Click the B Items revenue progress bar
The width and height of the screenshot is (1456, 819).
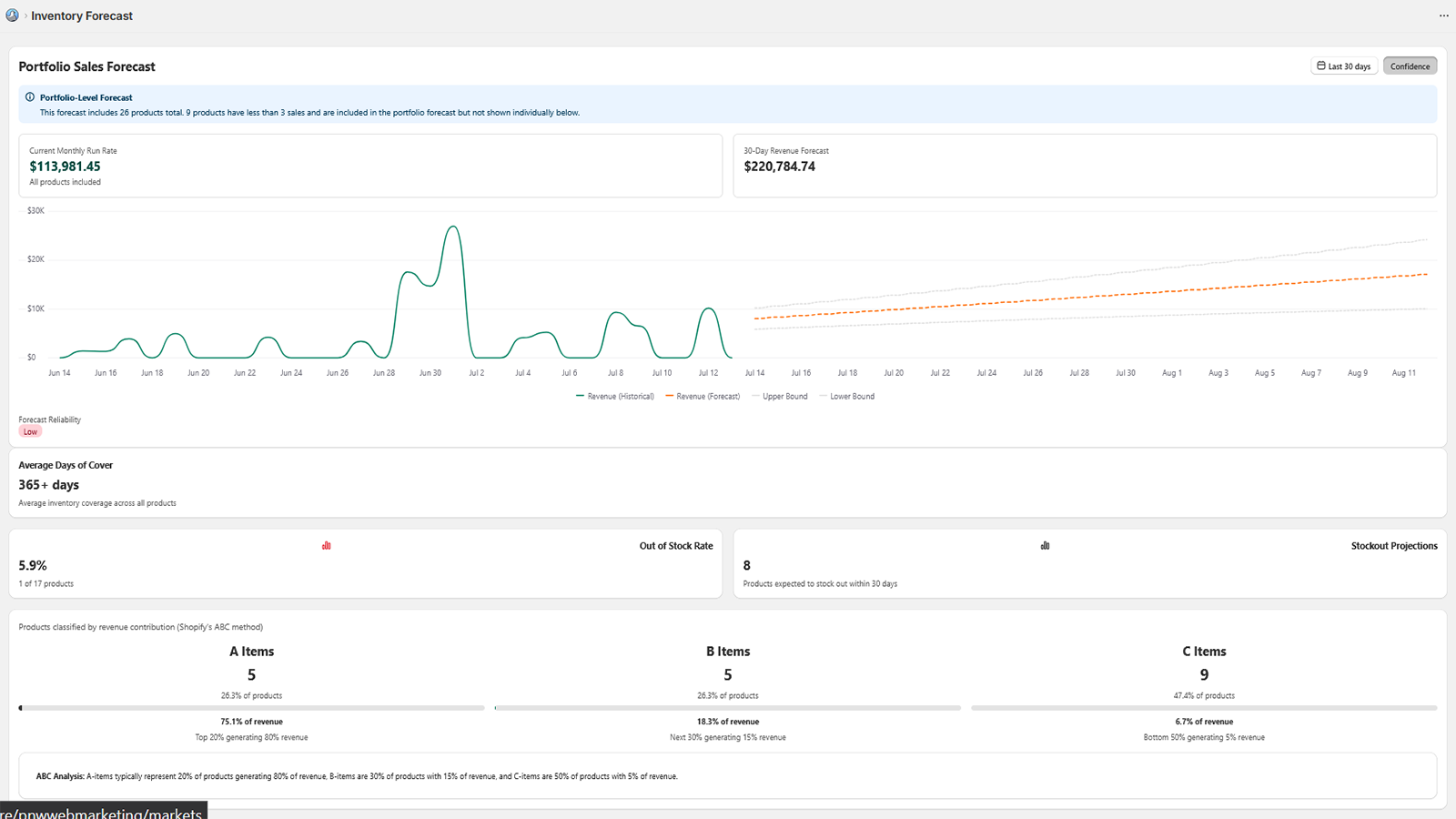[x=728, y=707]
